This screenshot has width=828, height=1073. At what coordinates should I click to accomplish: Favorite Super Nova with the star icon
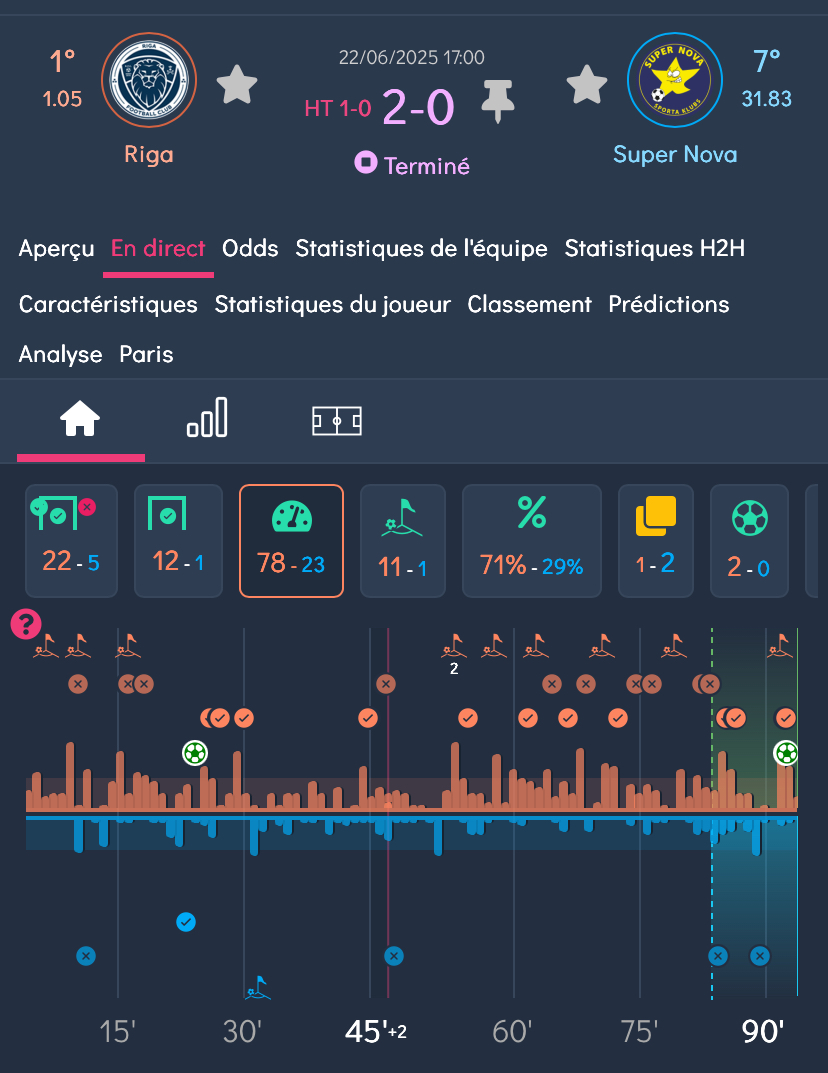click(x=587, y=85)
